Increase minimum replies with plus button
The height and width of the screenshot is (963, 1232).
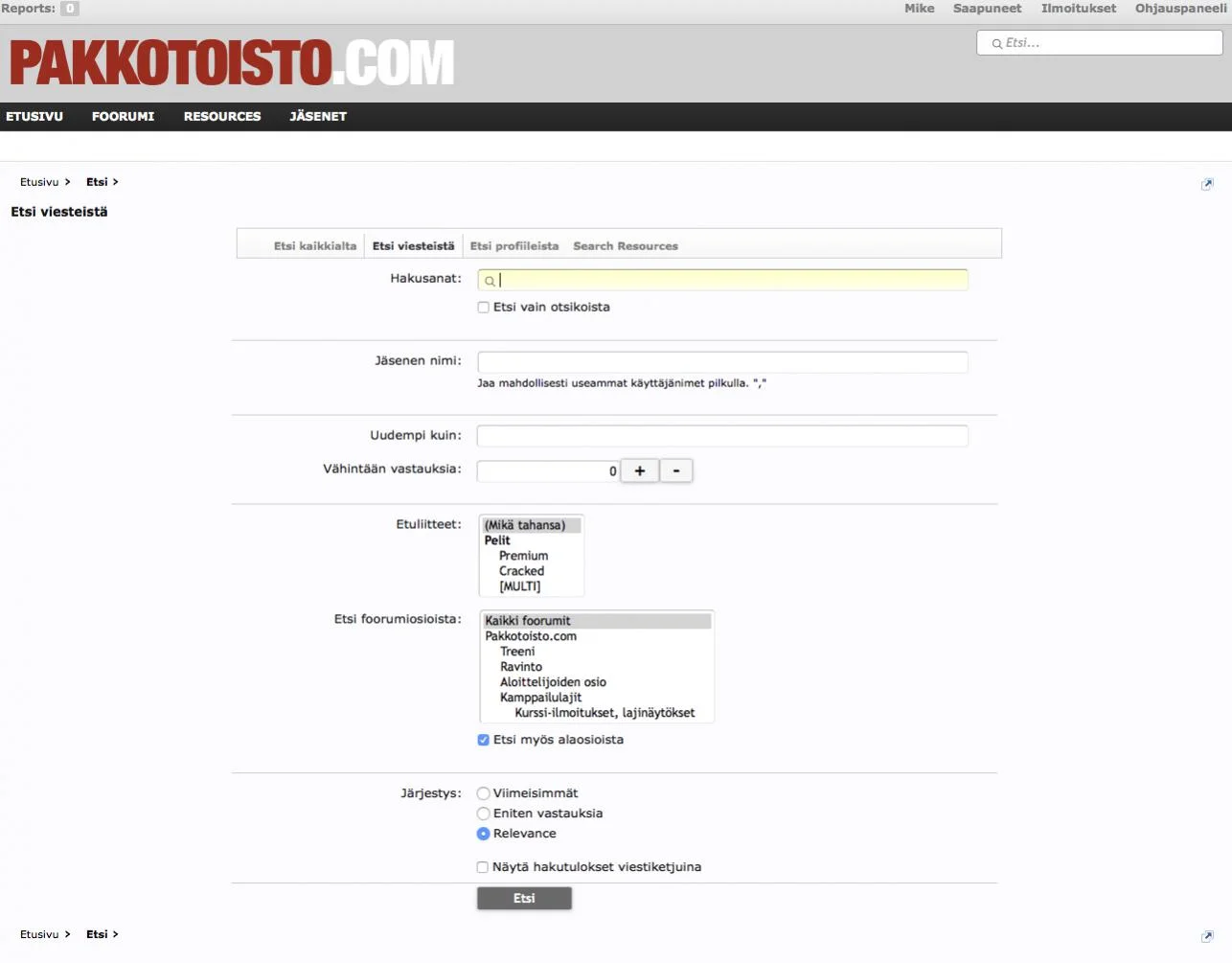pyautogui.click(x=639, y=470)
